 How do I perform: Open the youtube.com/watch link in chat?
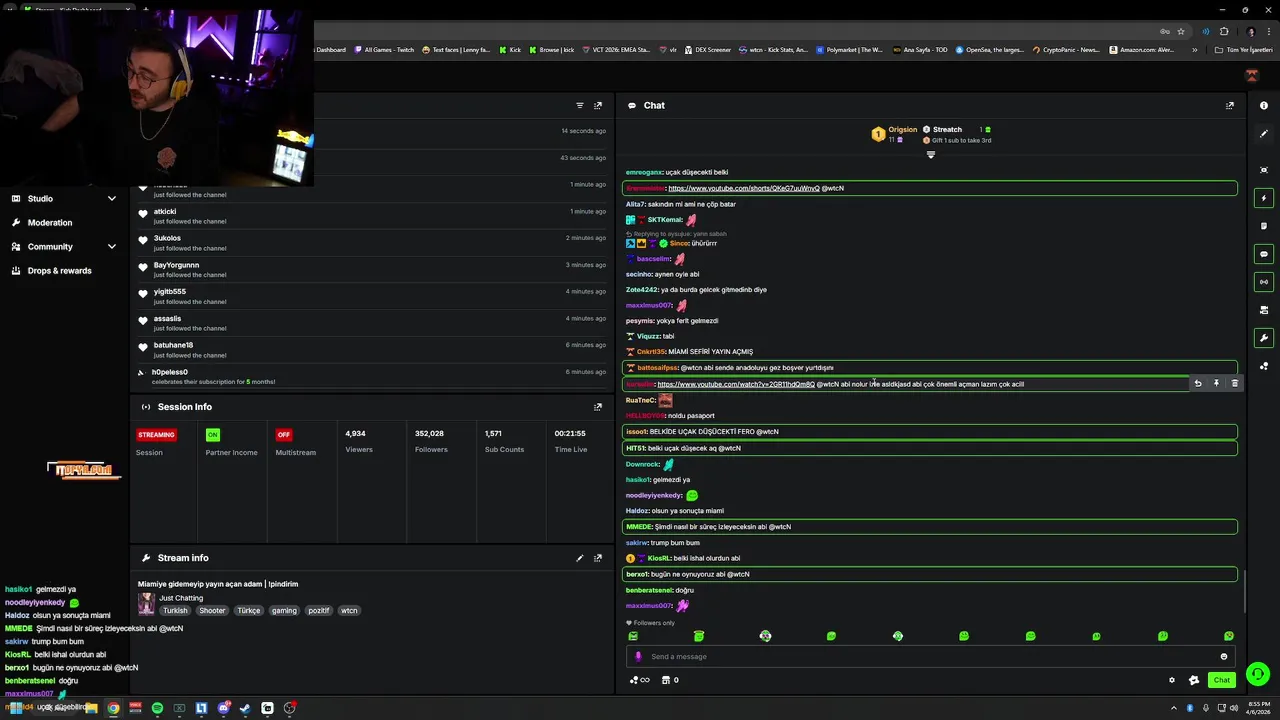click(736, 384)
